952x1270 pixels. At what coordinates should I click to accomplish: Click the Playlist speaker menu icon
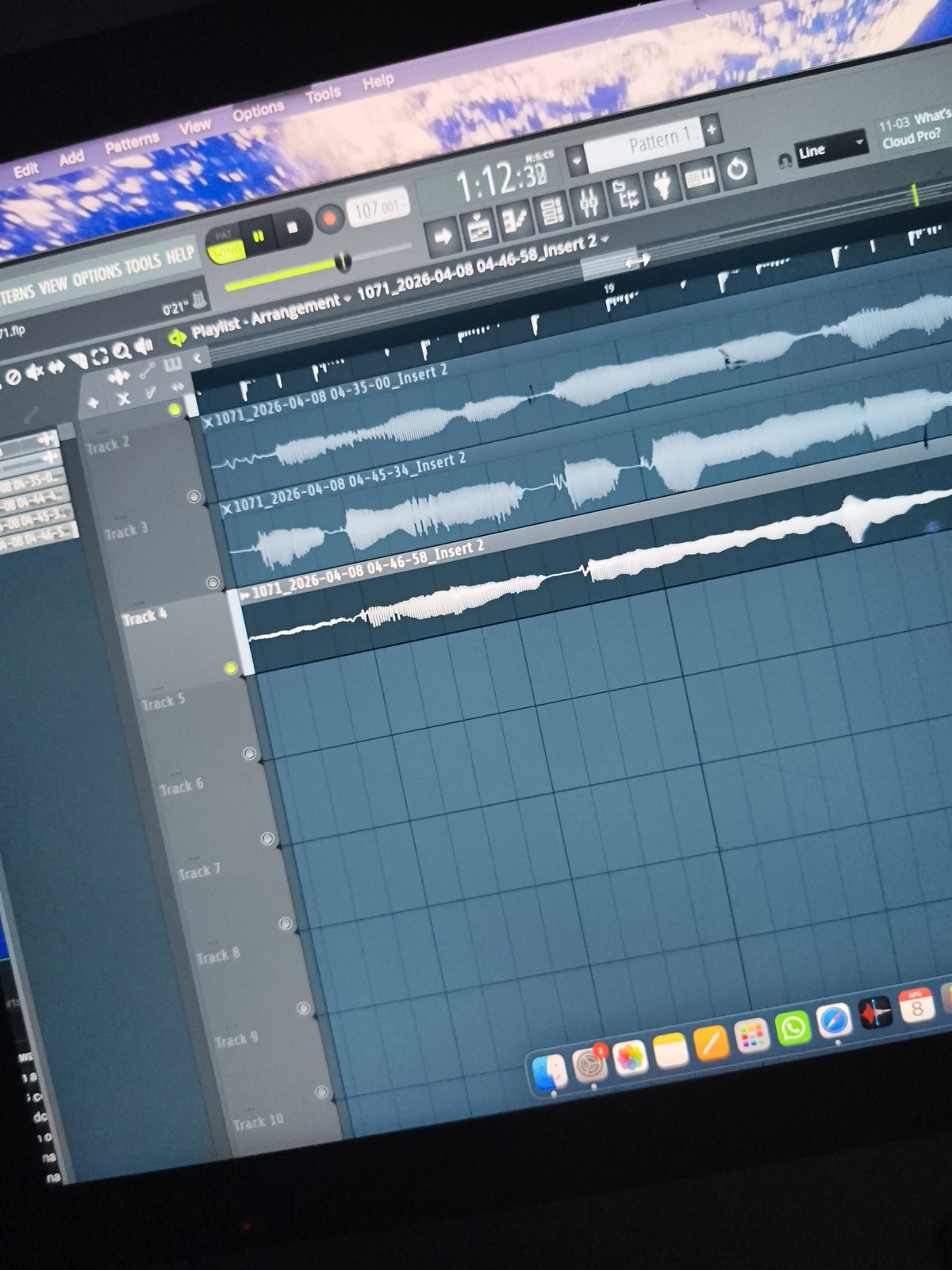click(178, 337)
